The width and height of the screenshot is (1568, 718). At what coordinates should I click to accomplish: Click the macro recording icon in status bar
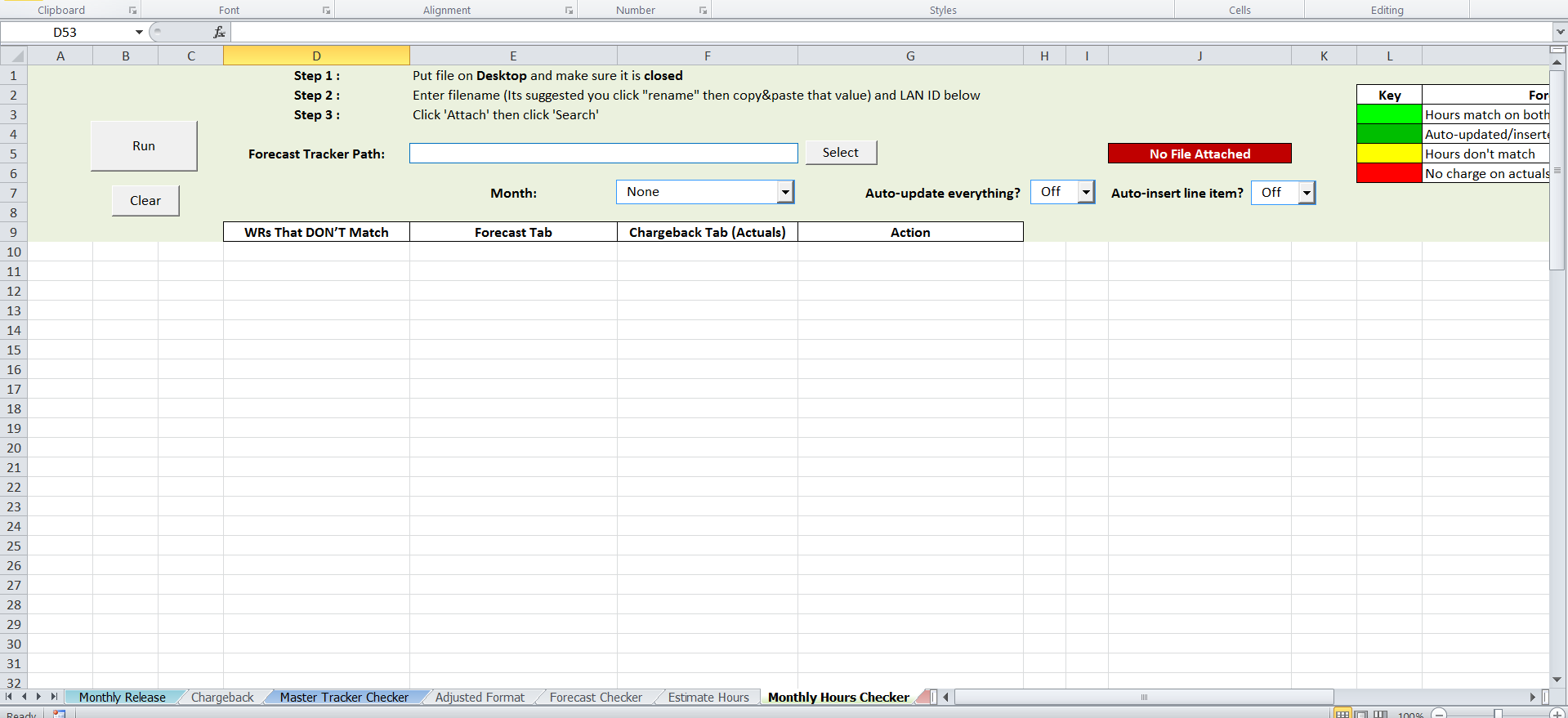point(59,714)
